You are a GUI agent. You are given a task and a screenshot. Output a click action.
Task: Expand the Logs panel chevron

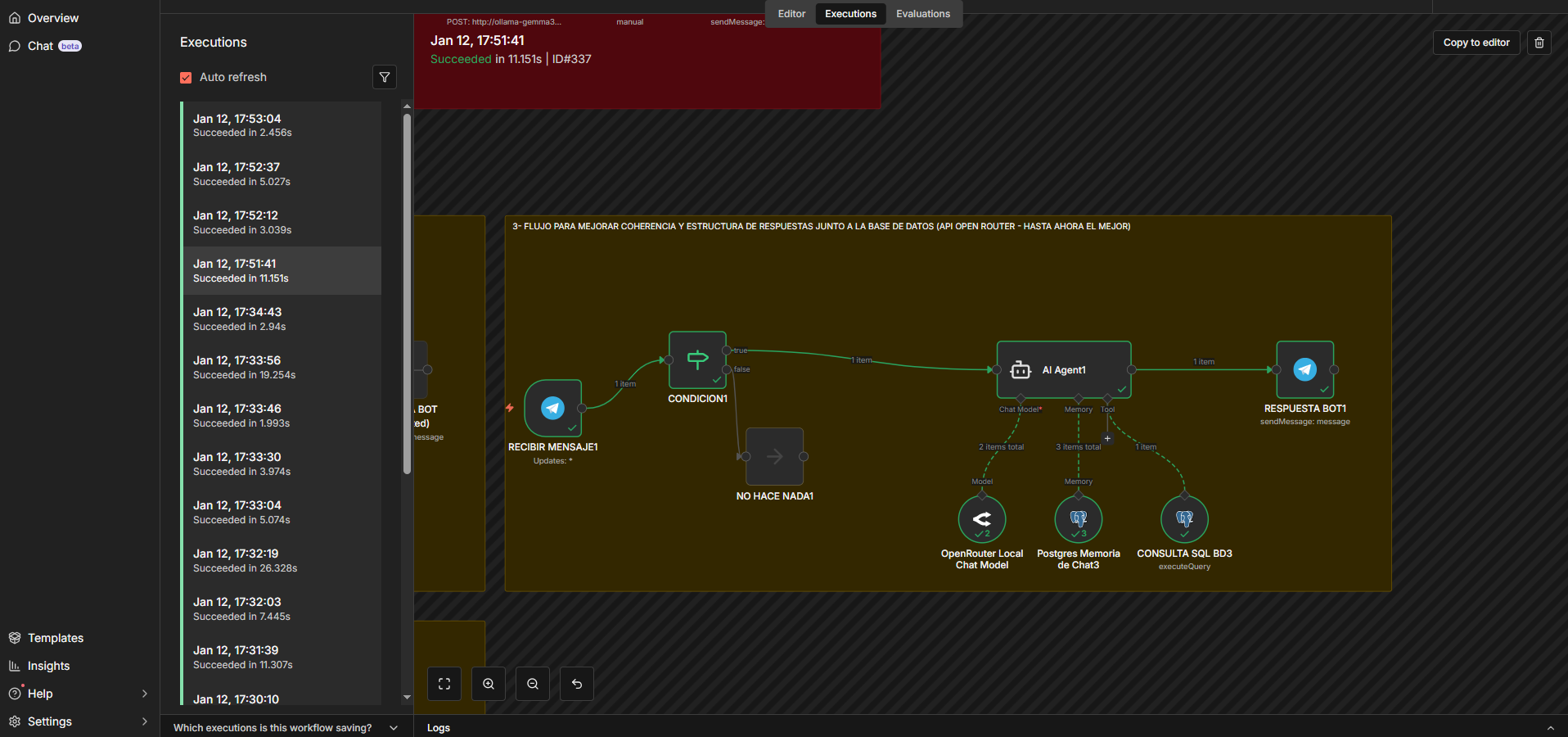pyautogui.click(x=1550, y=728)
